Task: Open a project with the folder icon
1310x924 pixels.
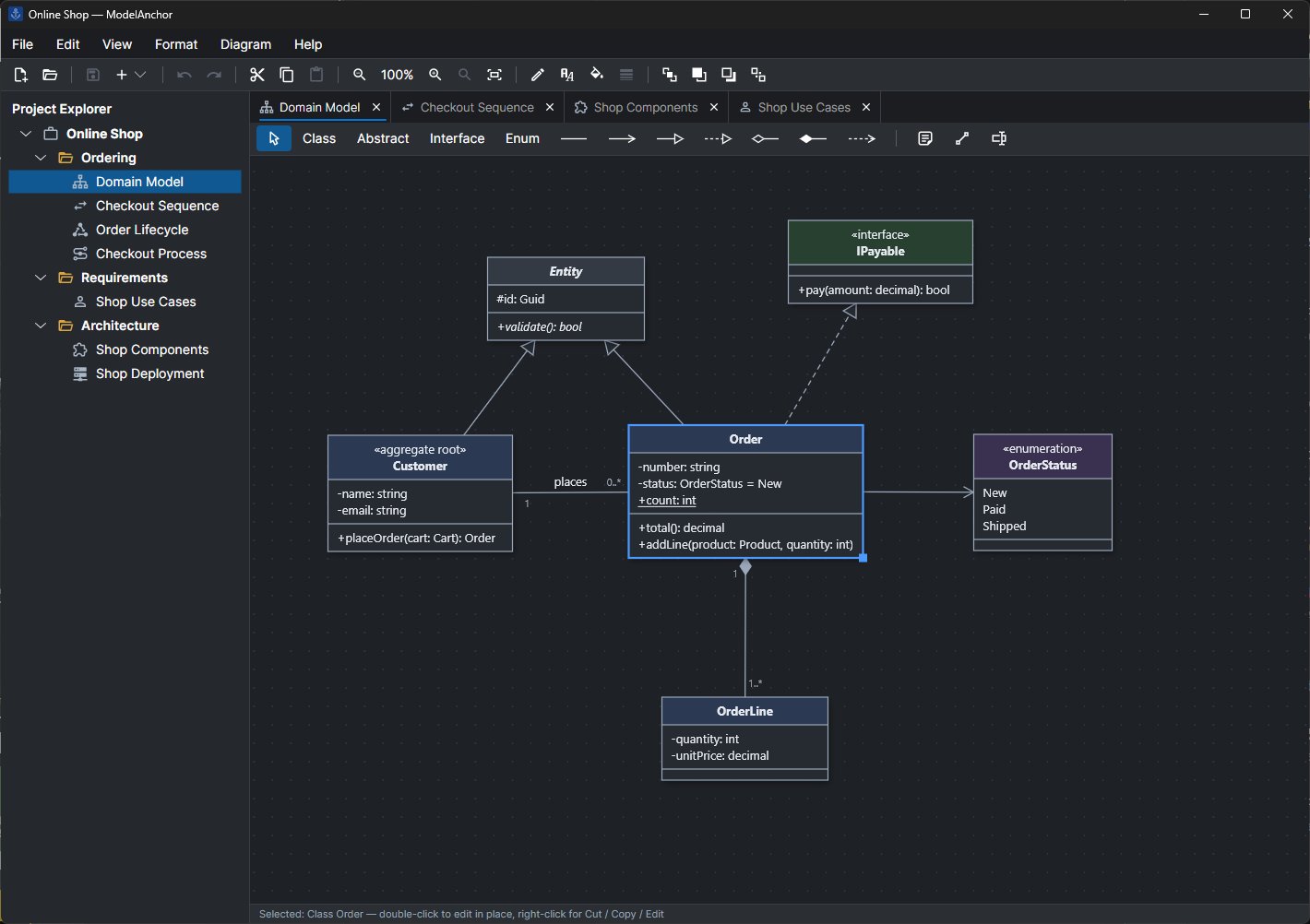Action: pos(50,75)
